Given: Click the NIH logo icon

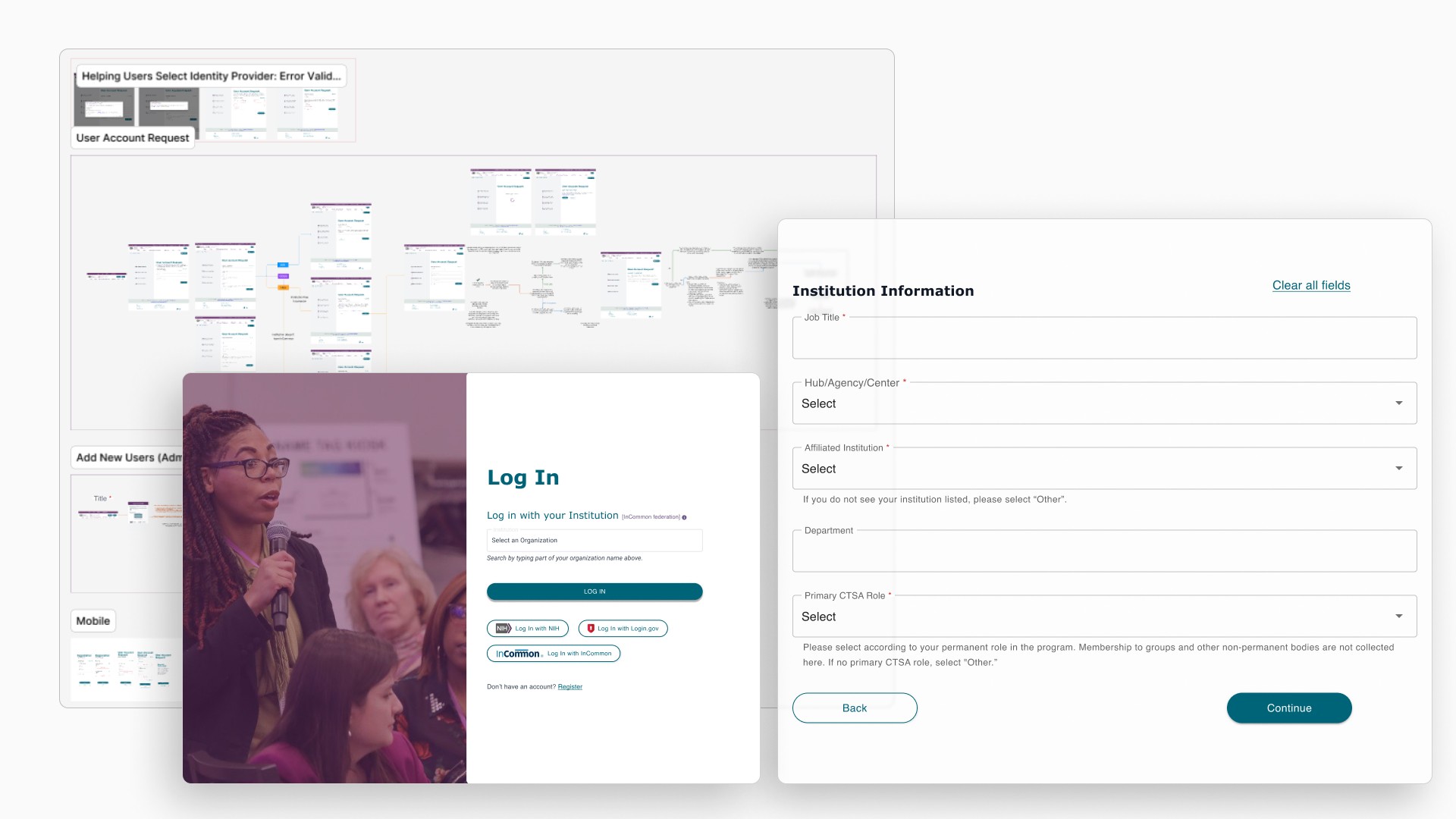Looking at the screenshot, I should tap(504, 629).
